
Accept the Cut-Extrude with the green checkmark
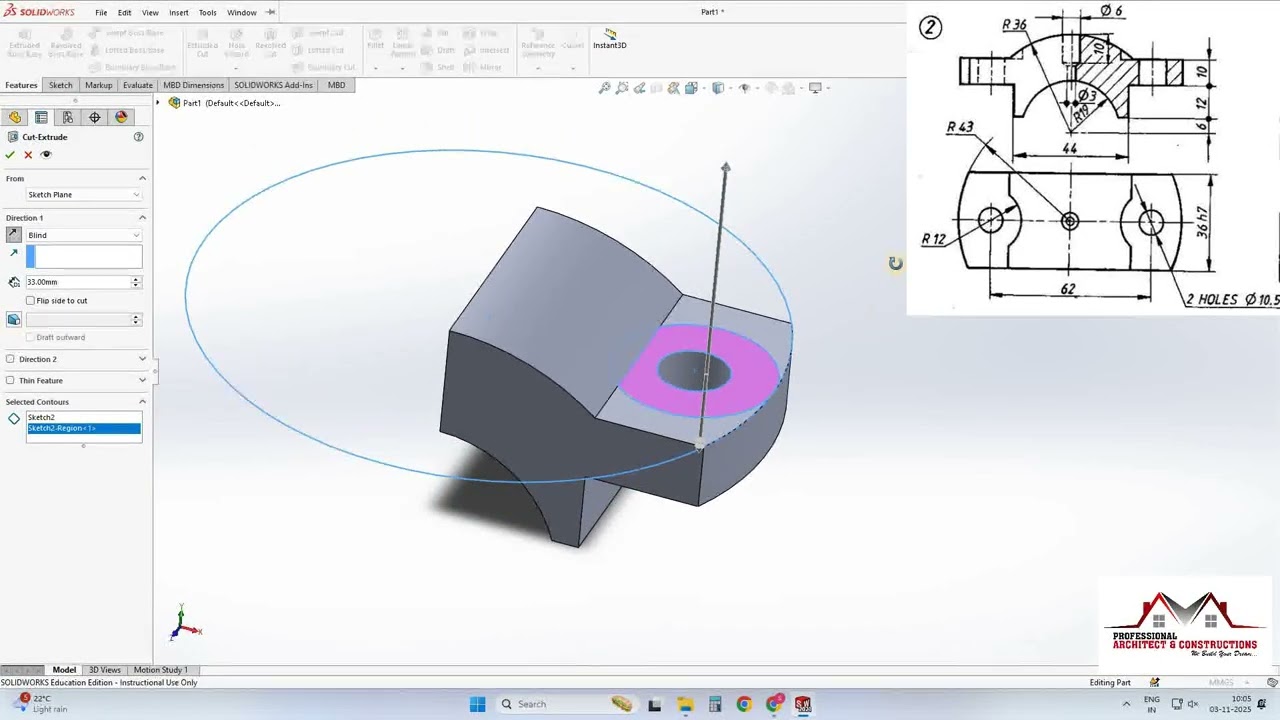(x=10, y=155)
